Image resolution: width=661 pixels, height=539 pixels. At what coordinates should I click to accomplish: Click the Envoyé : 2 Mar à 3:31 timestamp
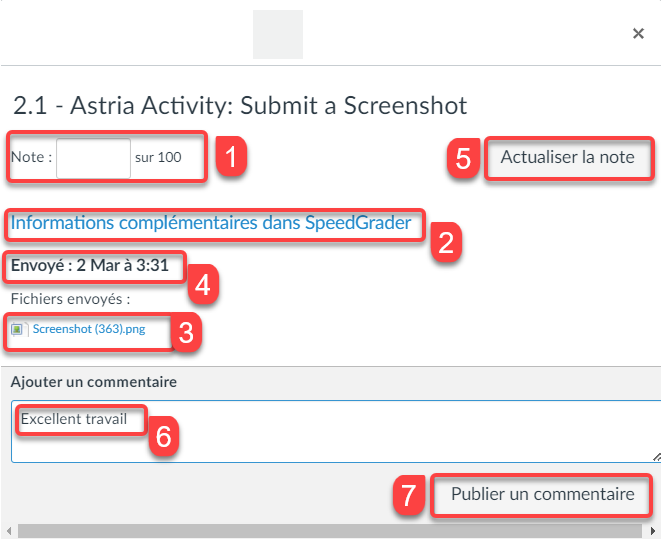pos(90,265)
